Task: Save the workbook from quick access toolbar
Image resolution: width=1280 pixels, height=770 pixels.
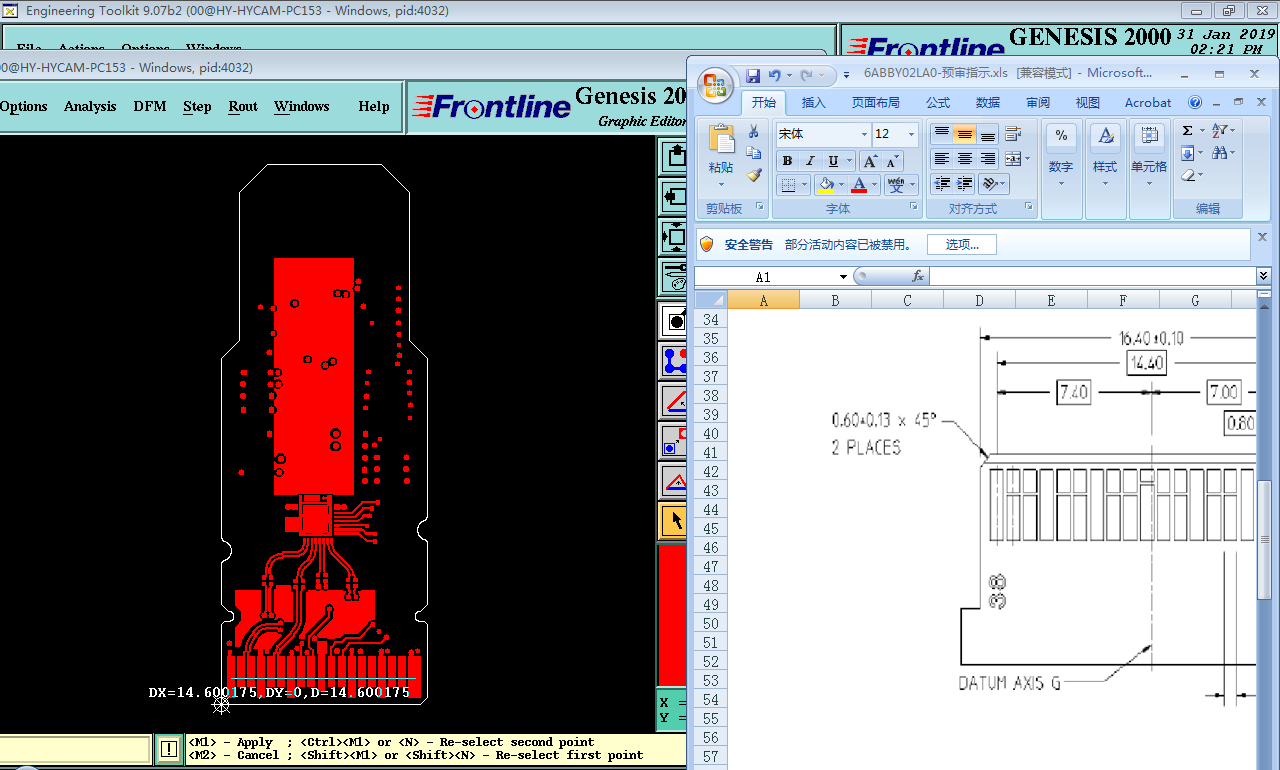Action: 753,75
